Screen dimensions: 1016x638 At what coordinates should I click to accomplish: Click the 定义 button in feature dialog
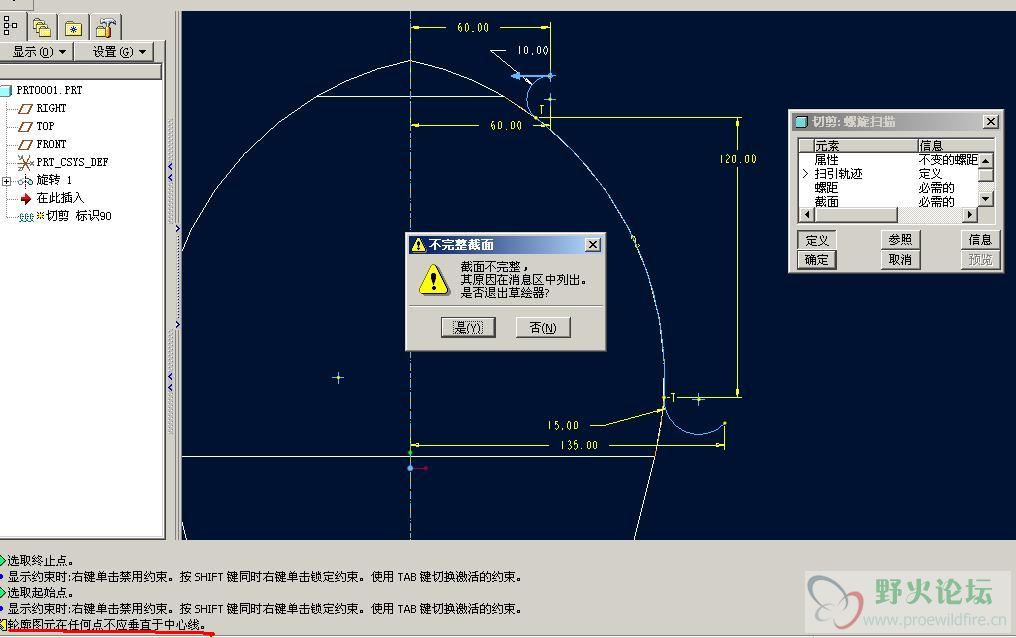[816, 240]
